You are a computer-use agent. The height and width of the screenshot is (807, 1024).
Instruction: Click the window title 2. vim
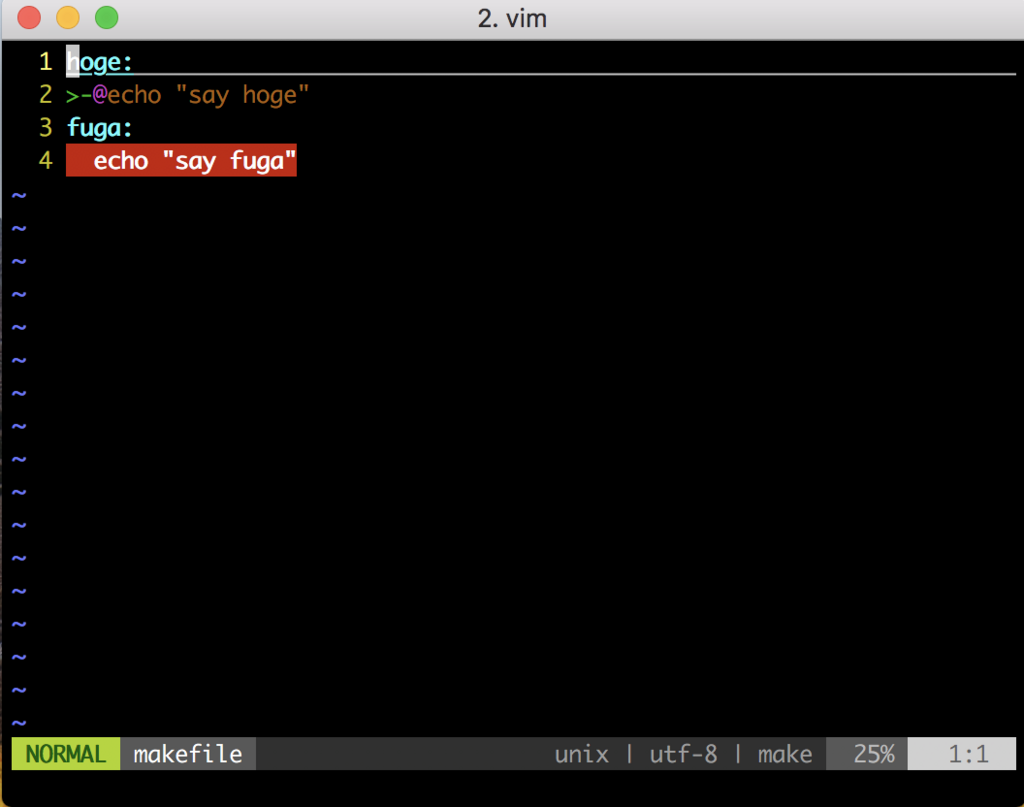512,18
